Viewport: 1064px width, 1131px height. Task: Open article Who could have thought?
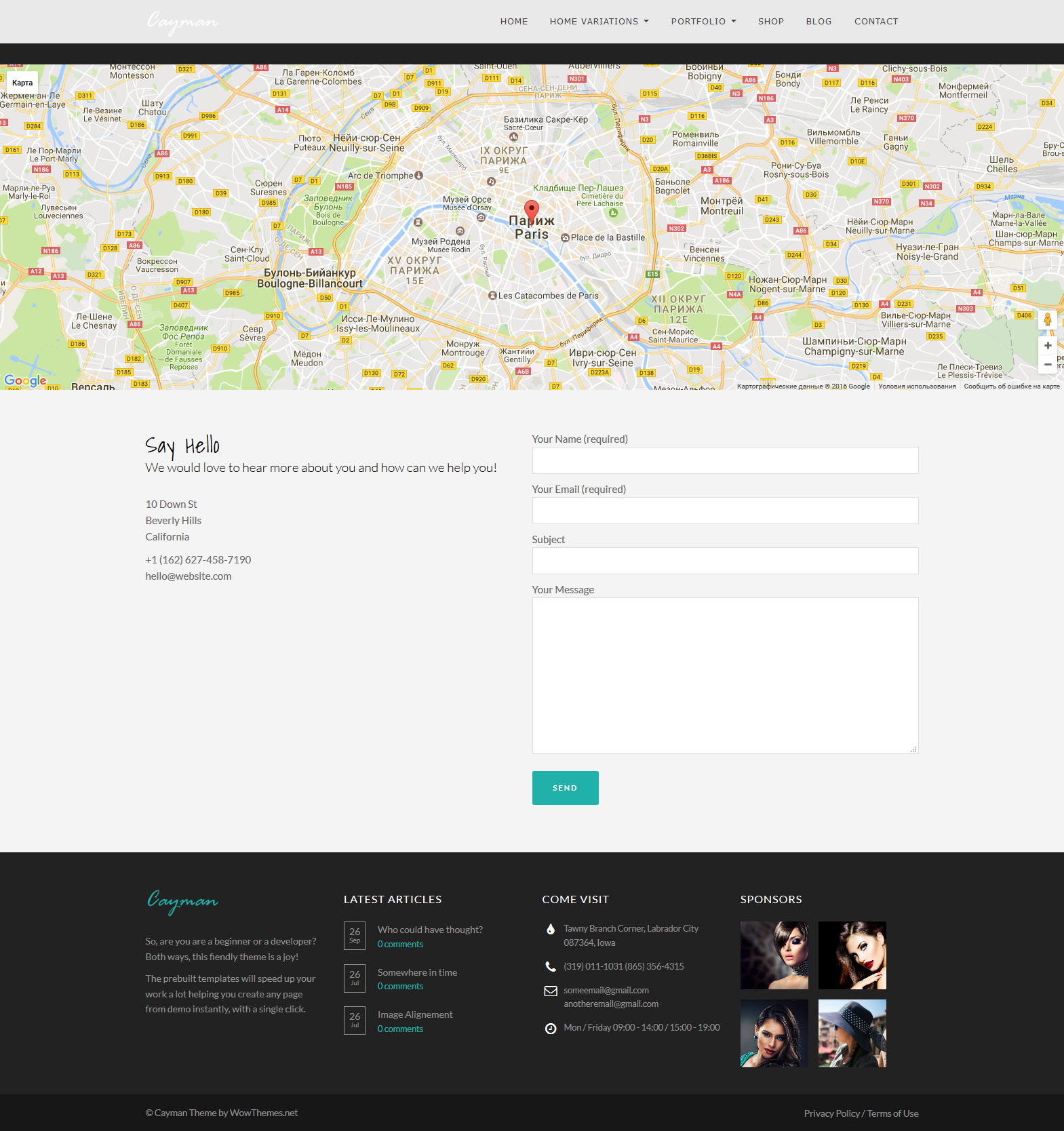tap(430, 930)
